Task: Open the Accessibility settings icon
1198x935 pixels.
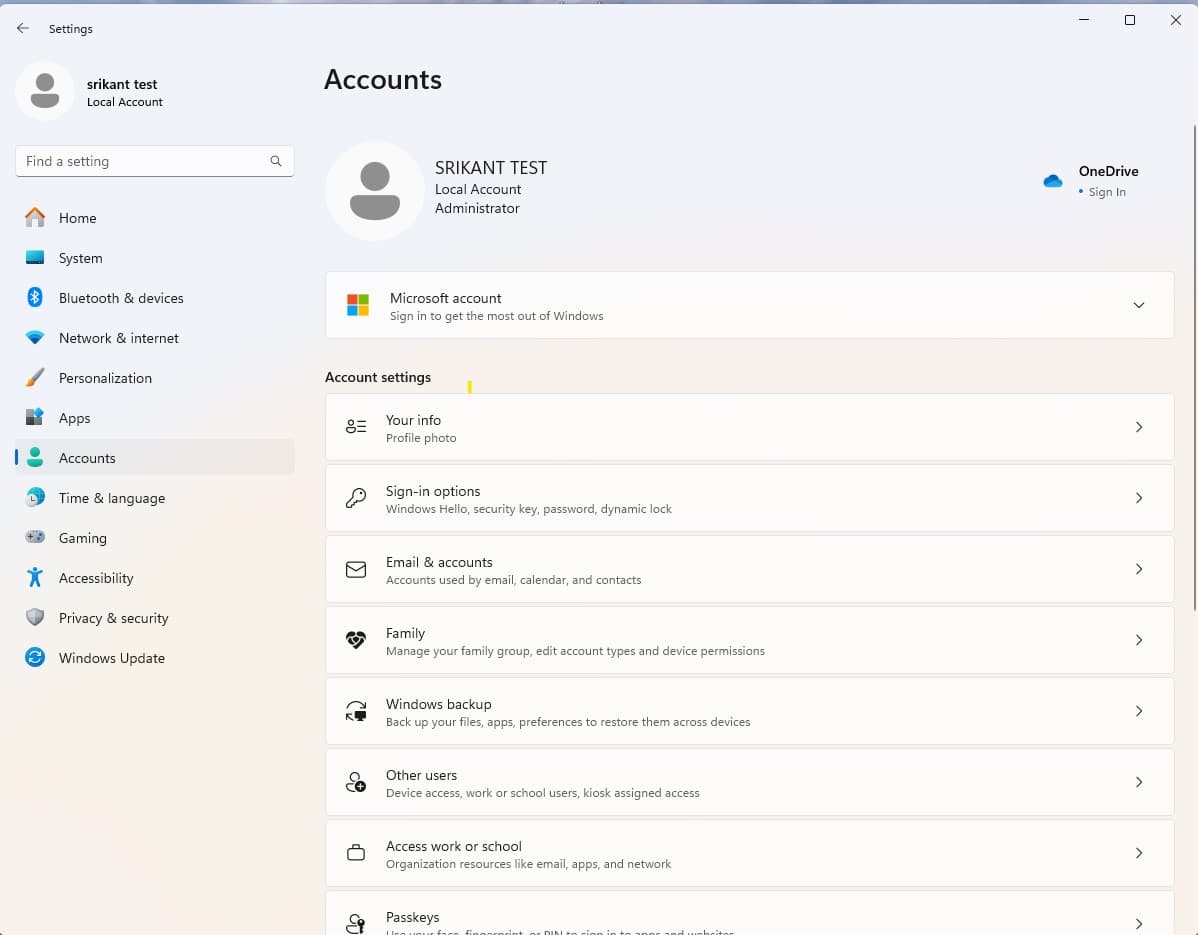Action: pyautogui.click(x=34, y=577)
